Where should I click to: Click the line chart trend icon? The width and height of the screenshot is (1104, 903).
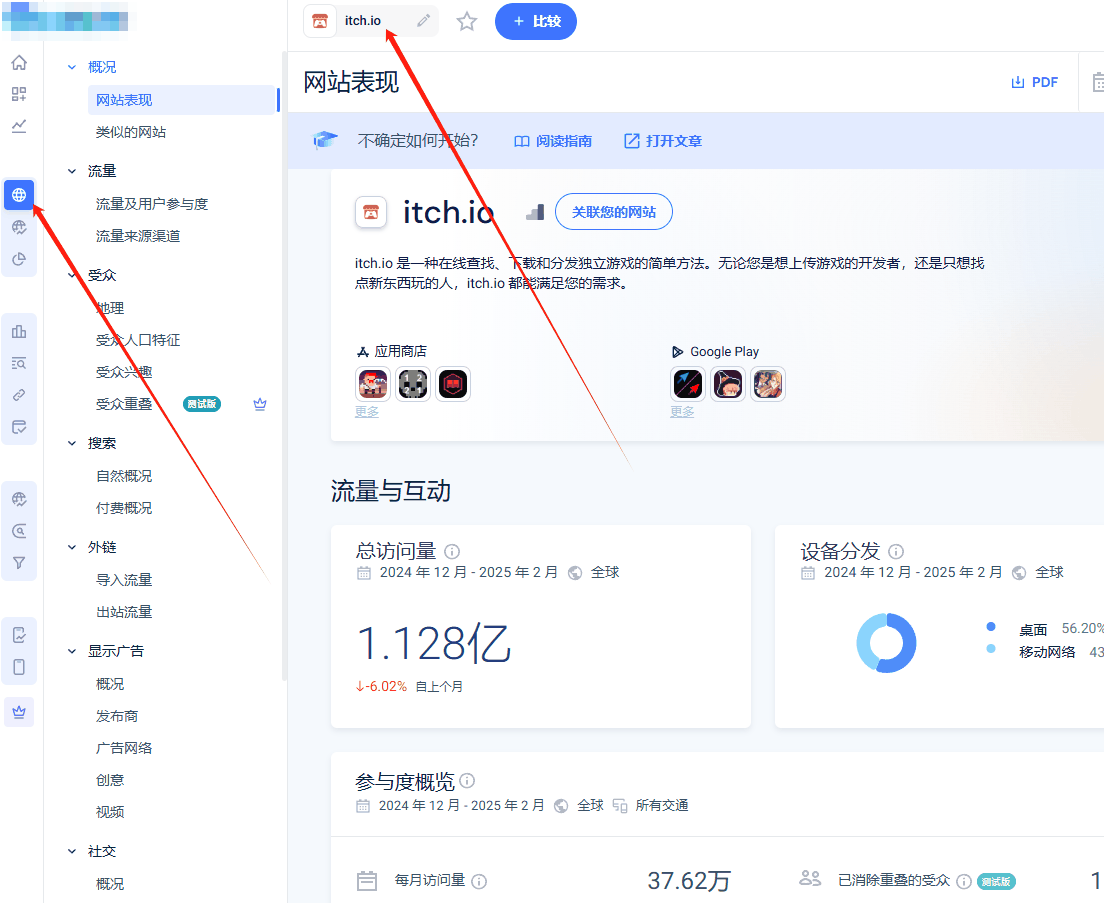point(19,126)
